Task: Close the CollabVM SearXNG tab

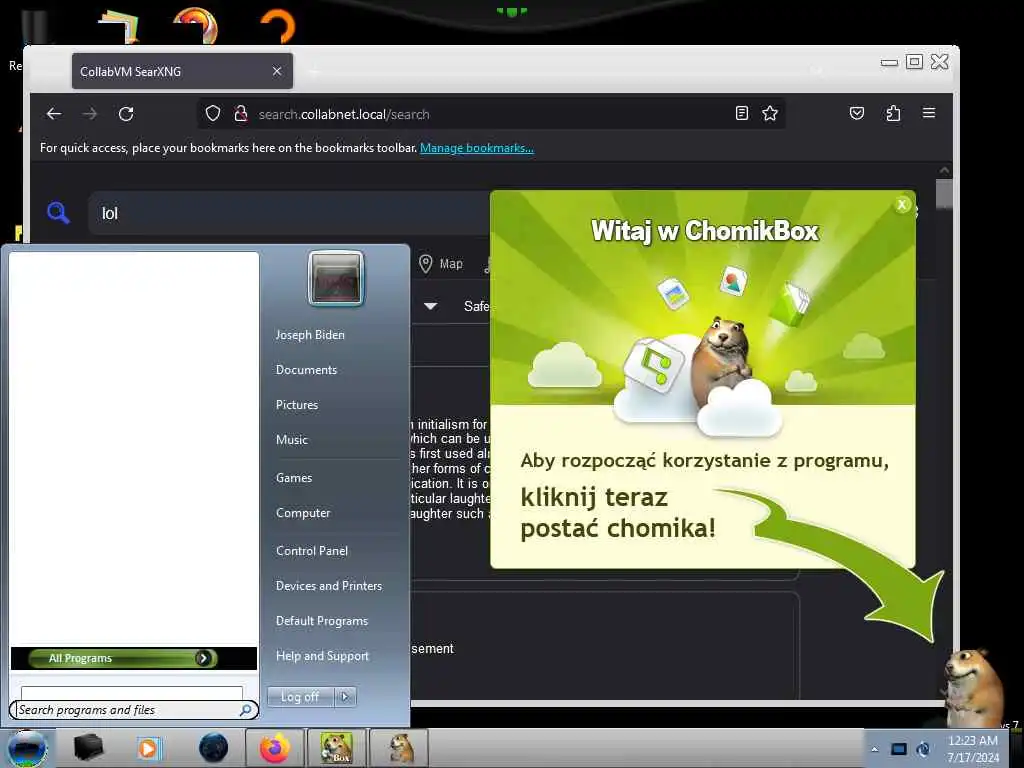Action: [x=277, y=71]
